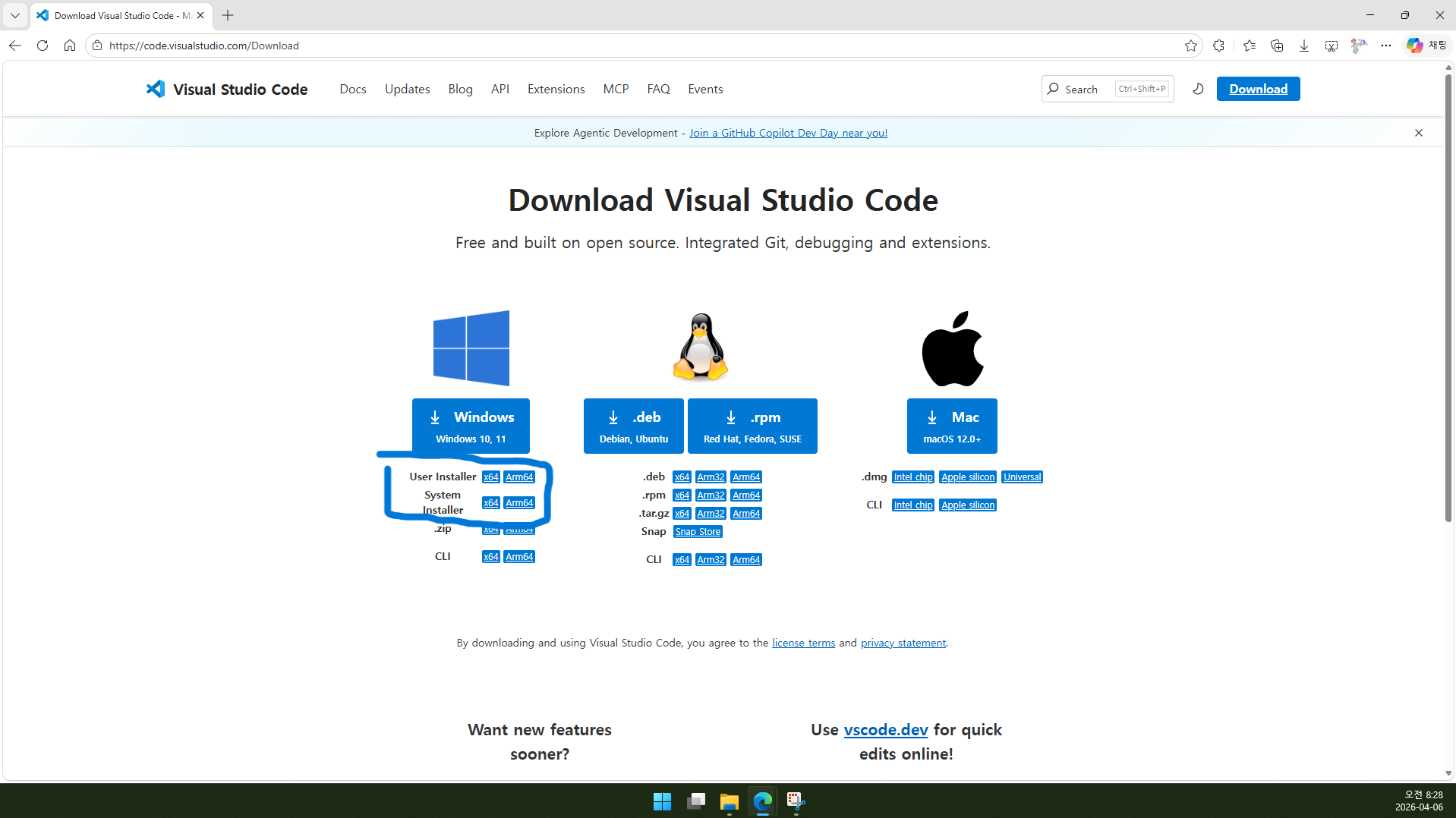Screen dimensions: 1456x818
Task: Open Join a GitHub Copilot Dev Day link
Action: pos(788,133)
